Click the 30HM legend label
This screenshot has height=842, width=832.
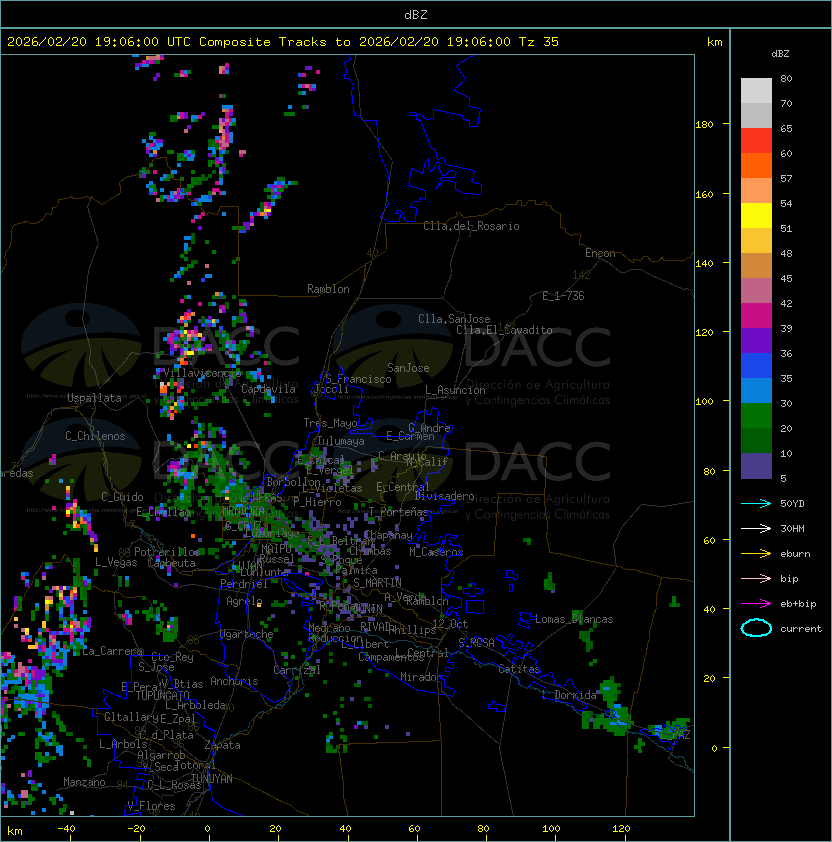coord(792,528)
